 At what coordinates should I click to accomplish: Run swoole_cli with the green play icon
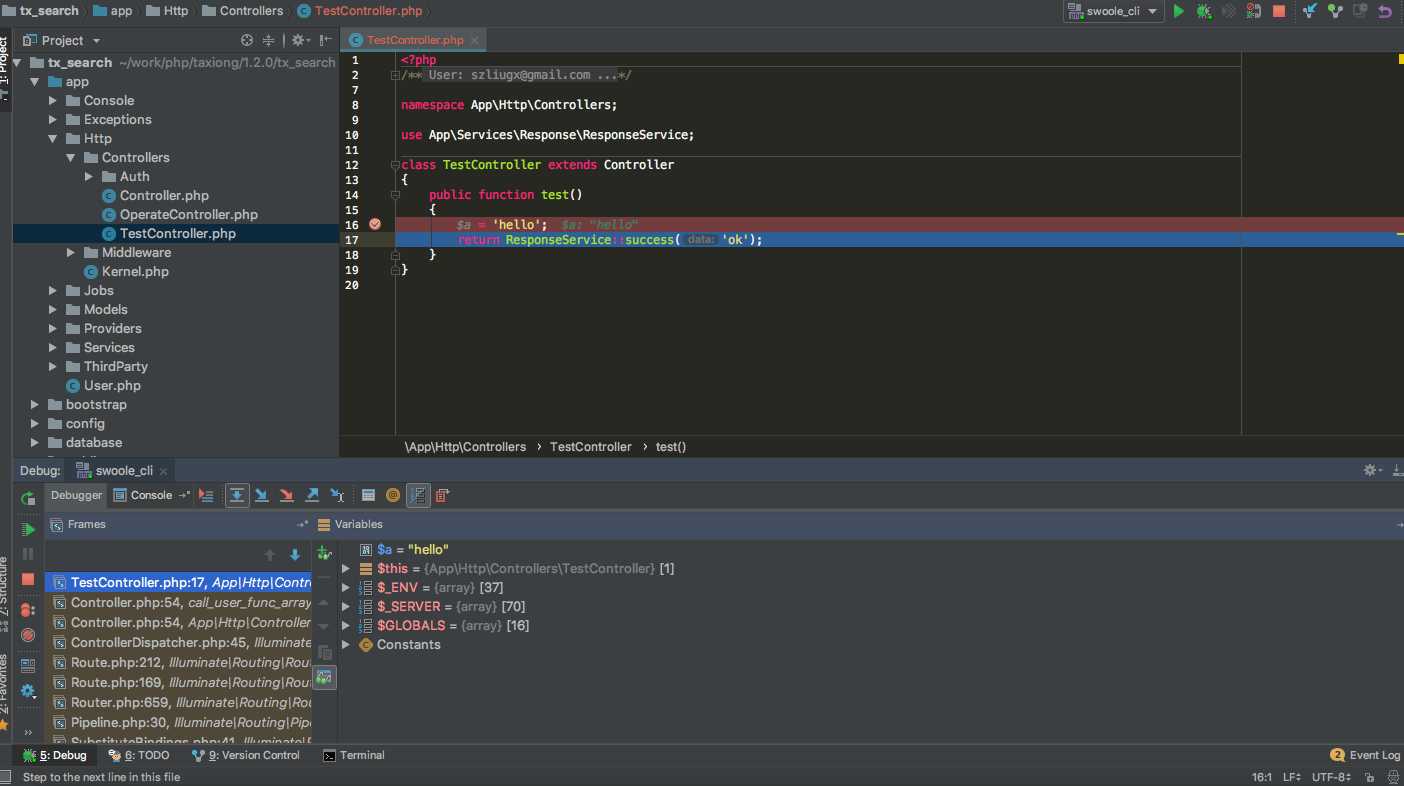click(1179, 11)
